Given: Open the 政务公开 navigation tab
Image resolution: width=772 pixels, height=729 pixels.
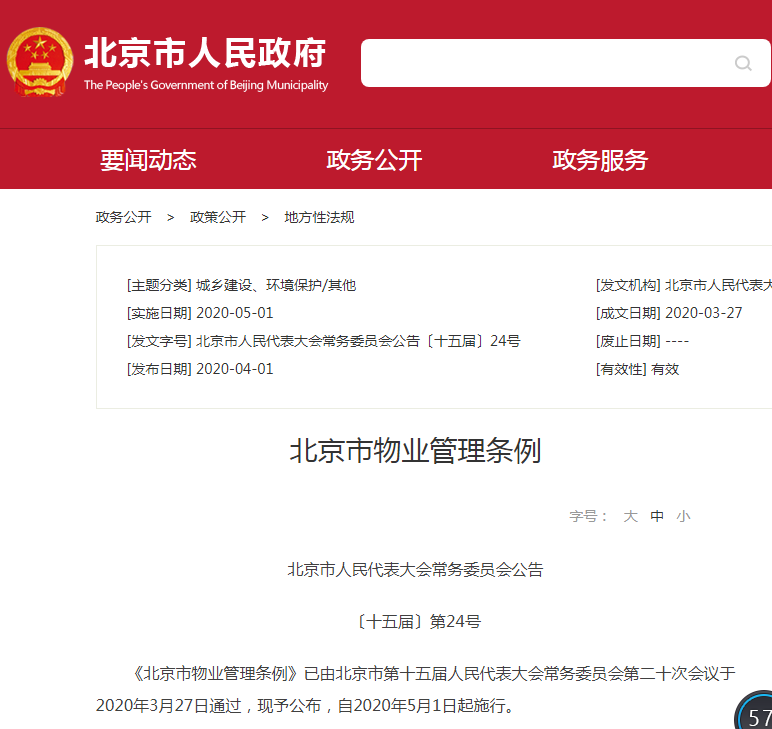Looking at the screenshot, I should pyautogui.click(x=374, y=160).
